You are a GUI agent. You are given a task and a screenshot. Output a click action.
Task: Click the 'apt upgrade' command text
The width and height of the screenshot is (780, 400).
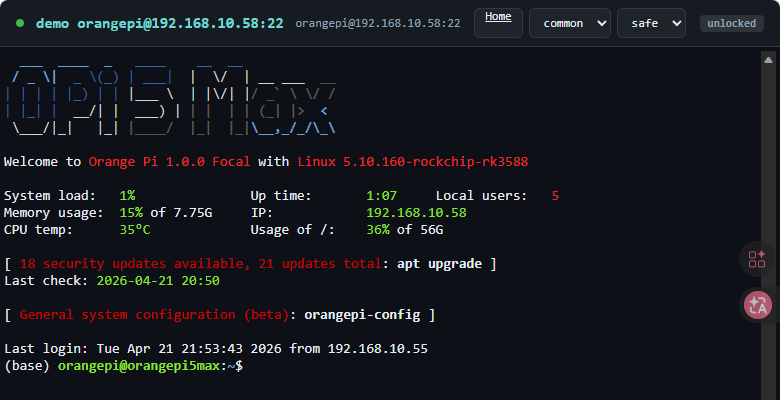[x=439, y=263]
